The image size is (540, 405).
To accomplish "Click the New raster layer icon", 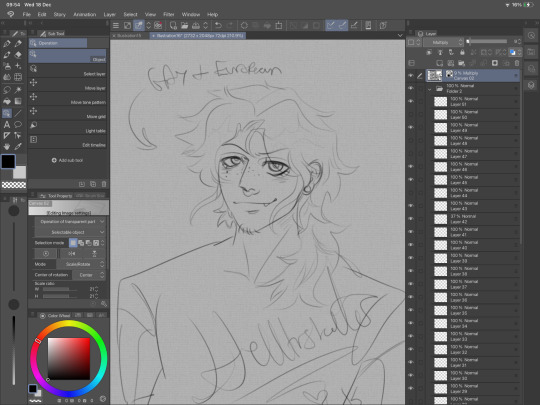I will click(439, 63).
